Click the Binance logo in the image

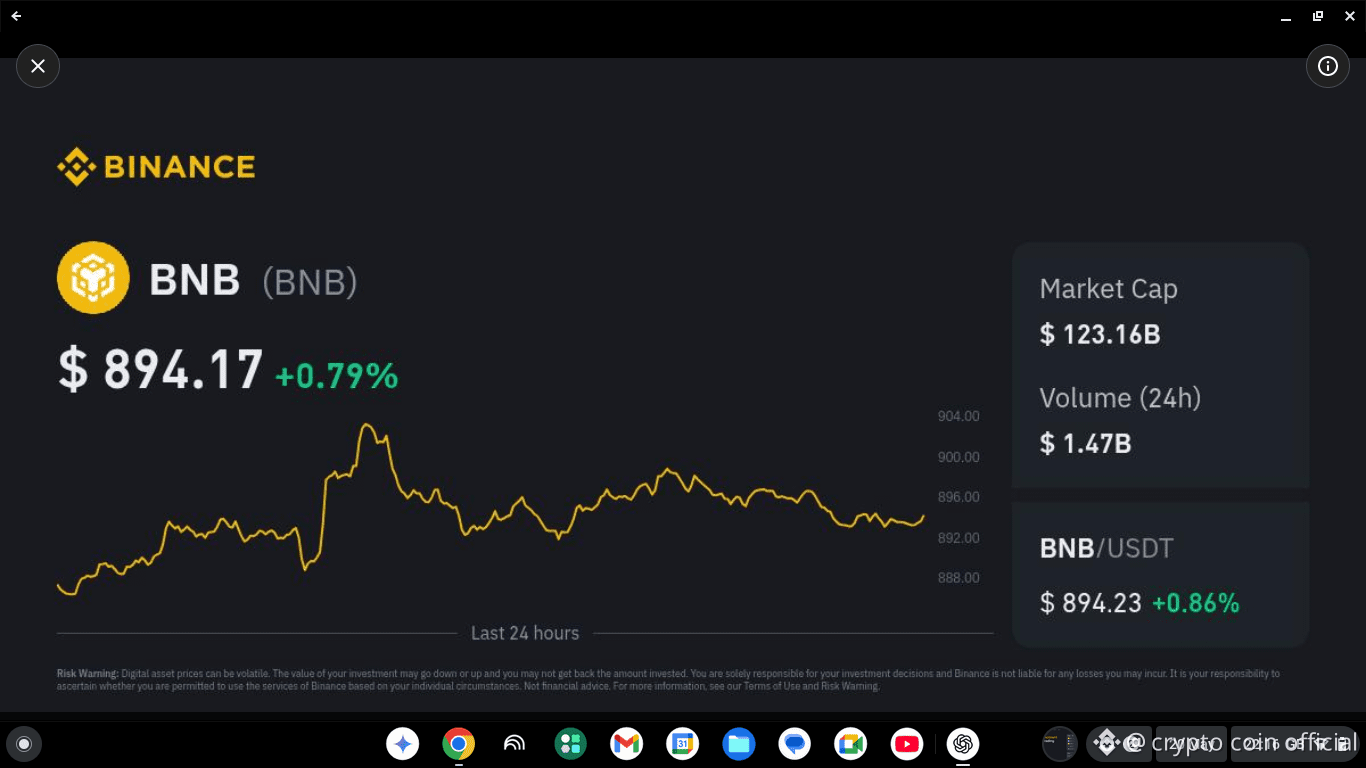156,166
